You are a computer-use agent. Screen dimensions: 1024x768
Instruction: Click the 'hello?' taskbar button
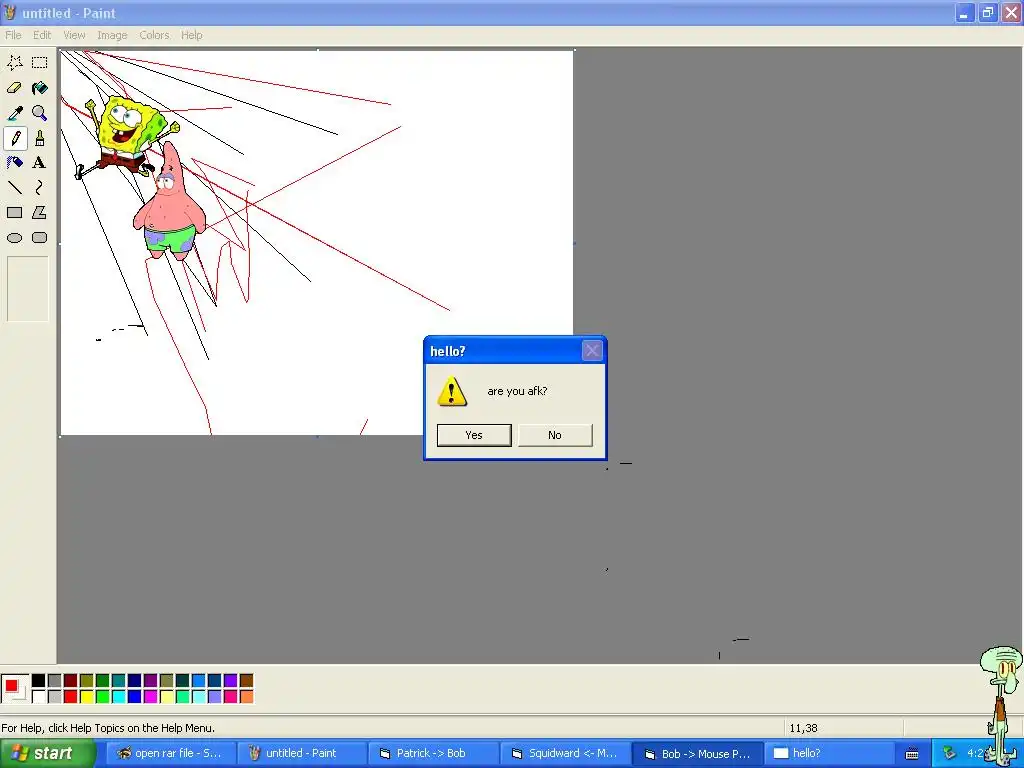828,754
